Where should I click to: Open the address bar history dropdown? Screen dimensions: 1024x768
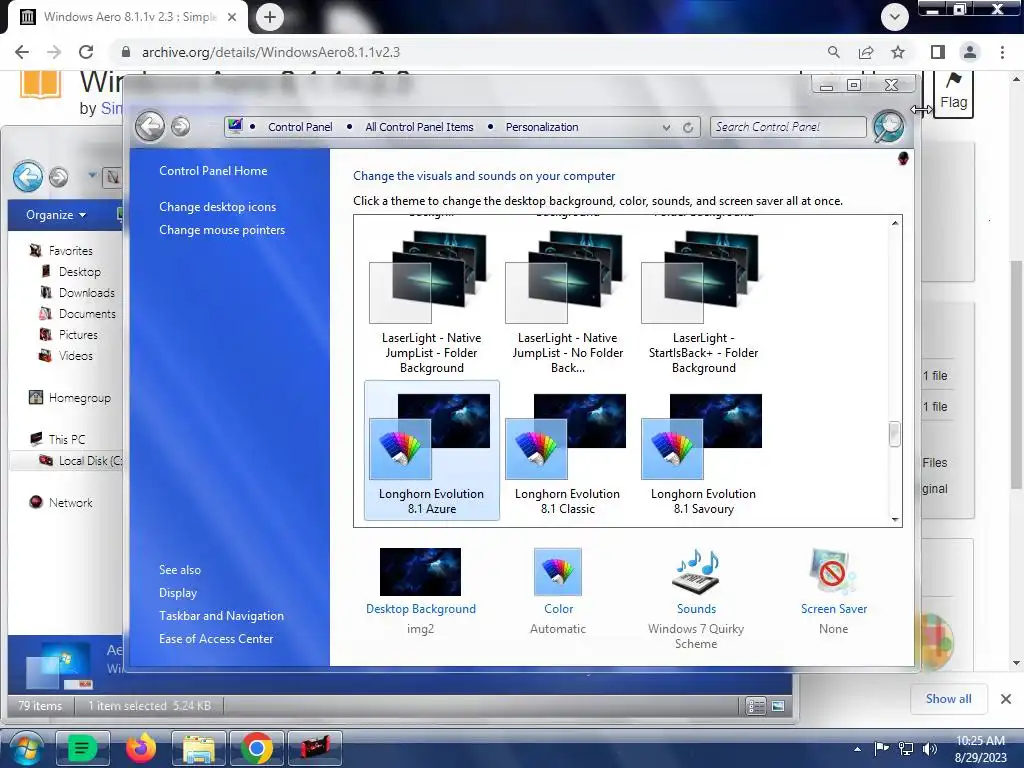point(666,127)
